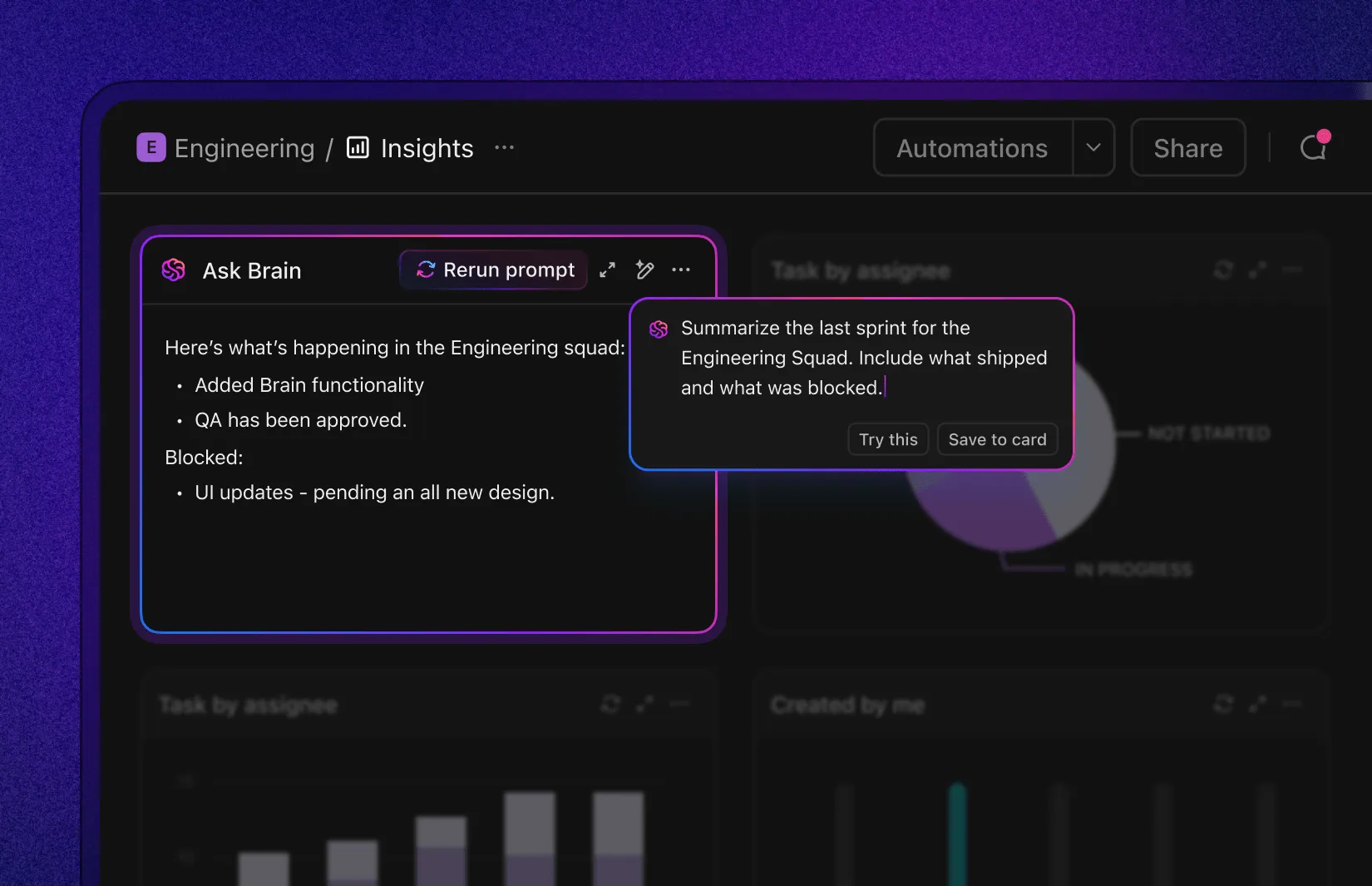The width and height of the screenshot is (1372, 886).
Task: Click the Share button
Action: pos(1188,147)
